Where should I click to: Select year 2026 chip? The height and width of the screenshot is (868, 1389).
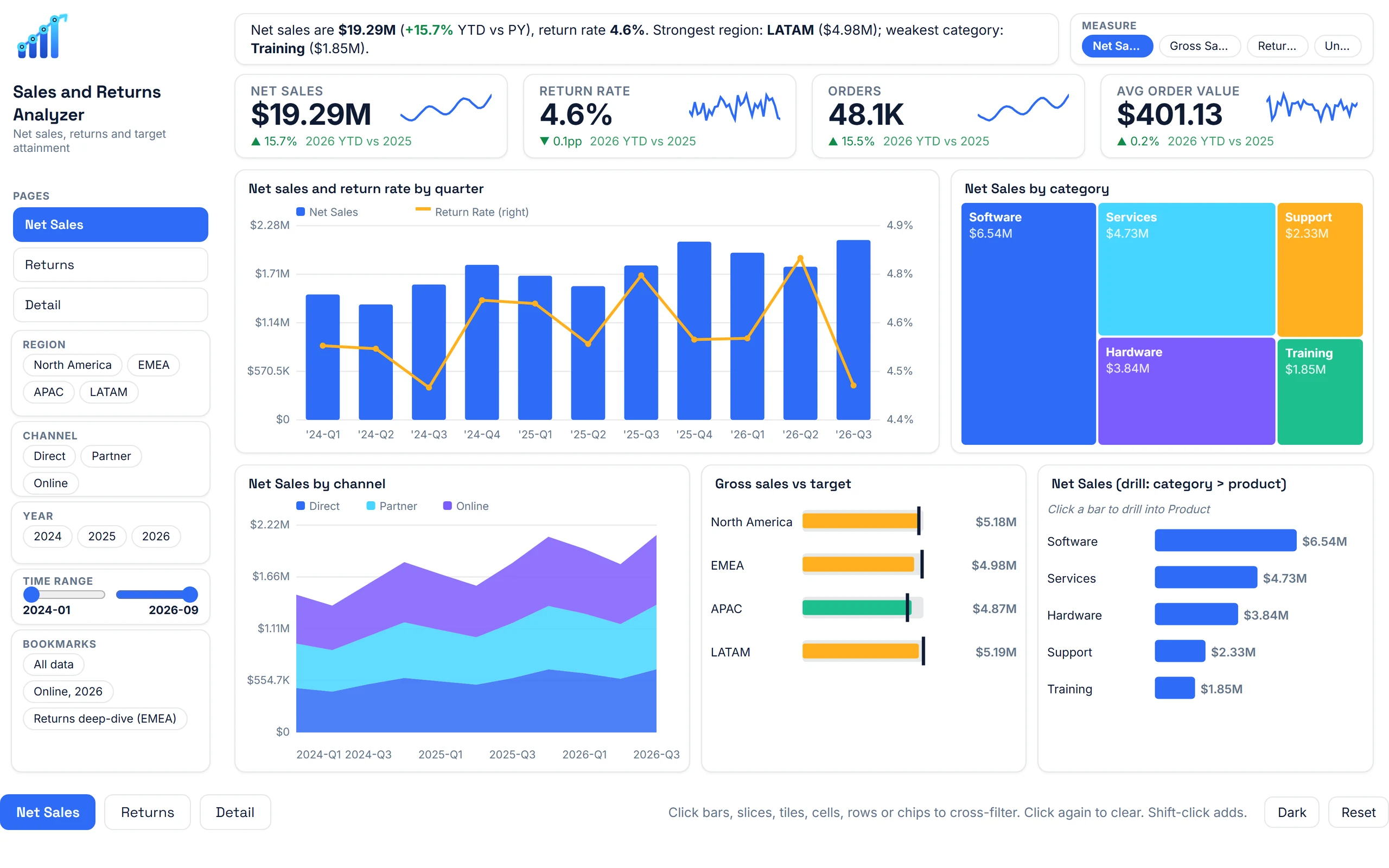(156, 536)
